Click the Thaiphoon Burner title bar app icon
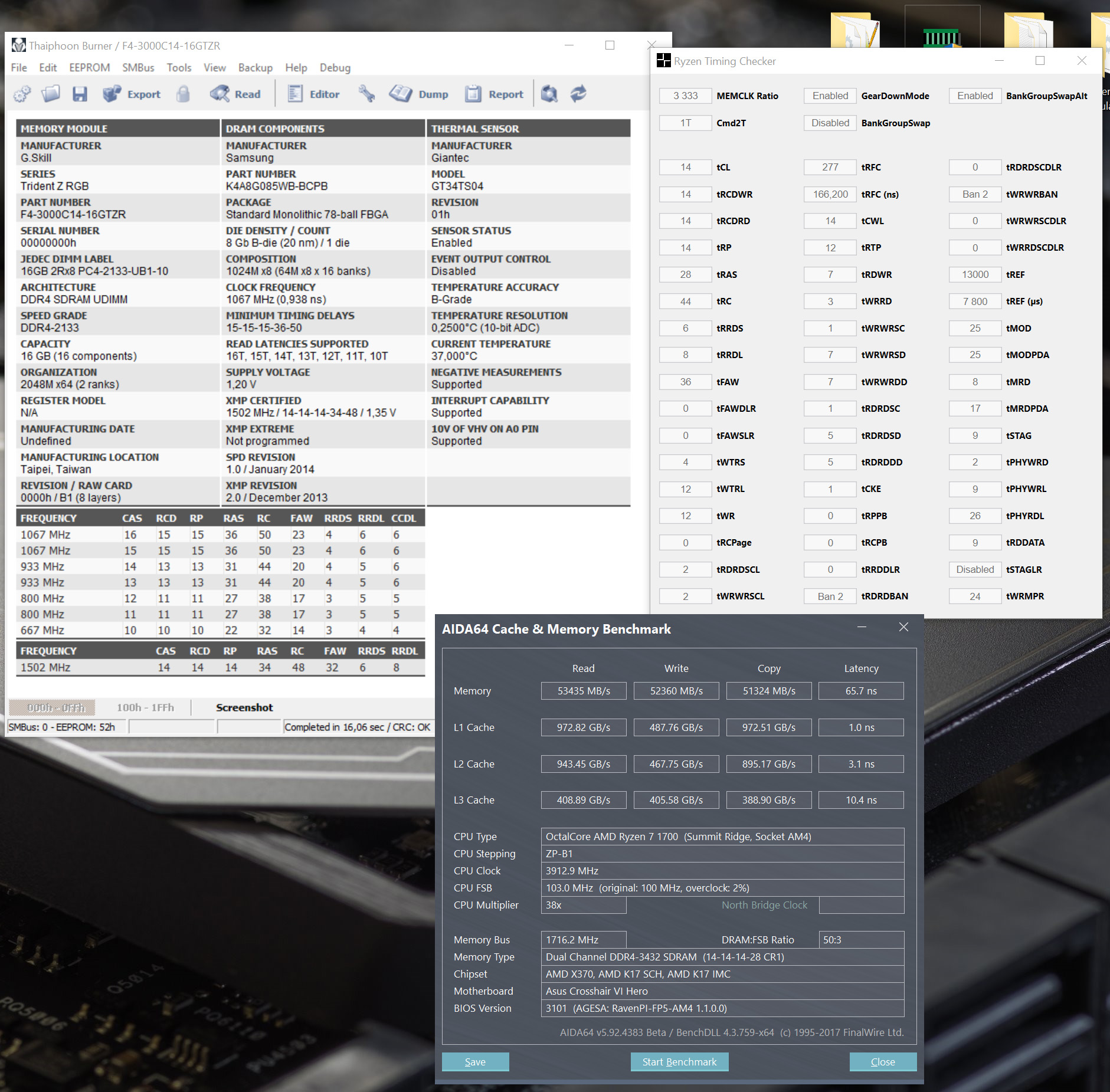 point(19,45)
